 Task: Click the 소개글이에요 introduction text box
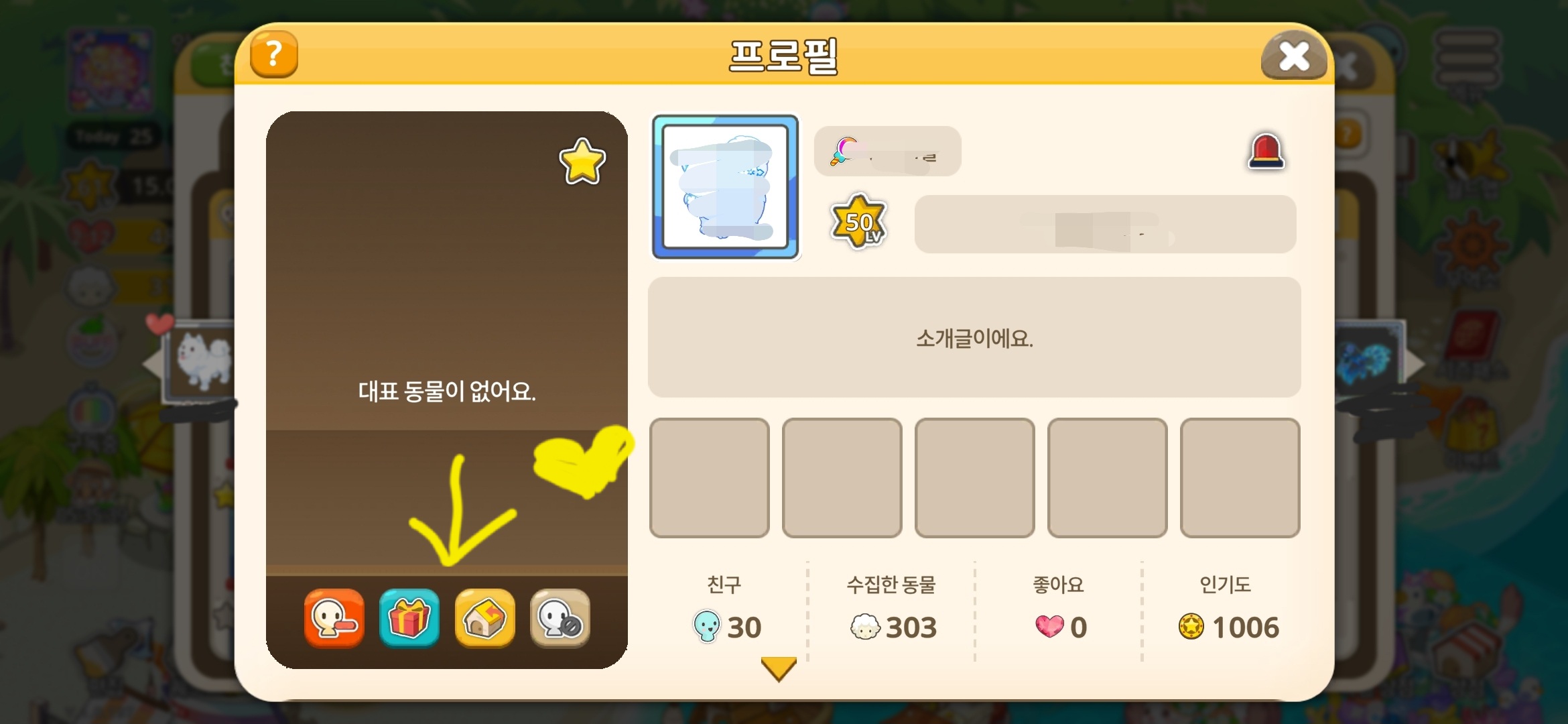[974, 337]
